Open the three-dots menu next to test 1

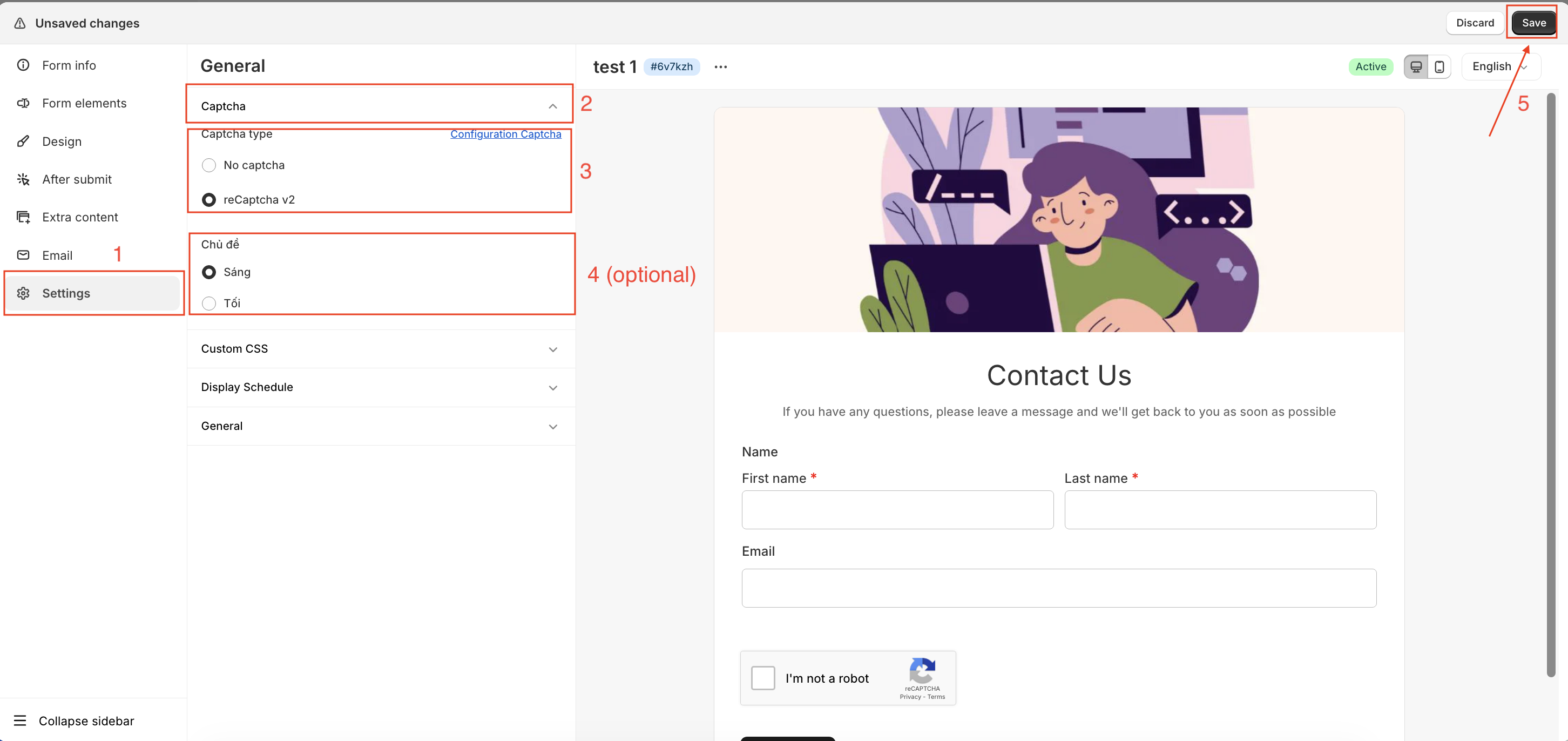click(721, 67)
